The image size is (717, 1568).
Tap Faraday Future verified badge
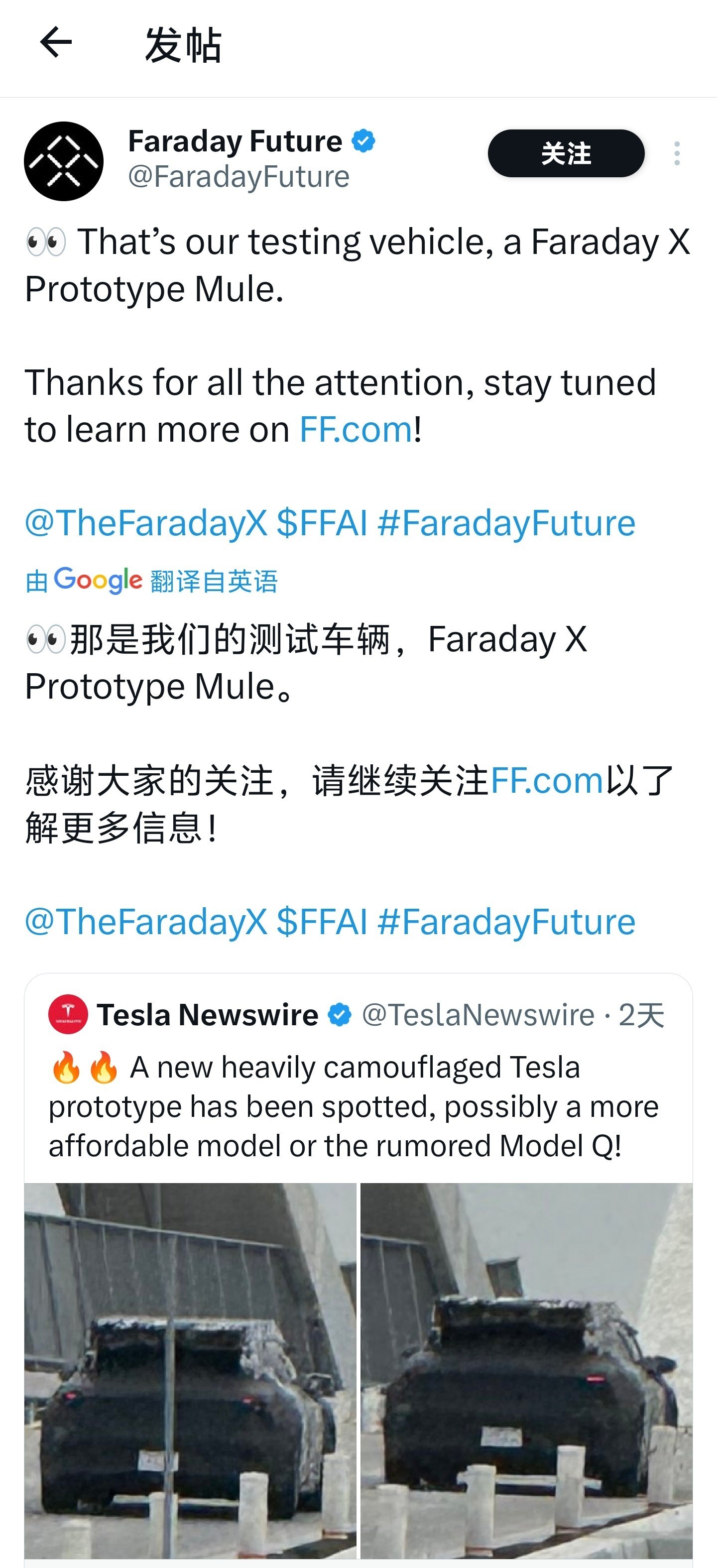(x=363, y=140)
